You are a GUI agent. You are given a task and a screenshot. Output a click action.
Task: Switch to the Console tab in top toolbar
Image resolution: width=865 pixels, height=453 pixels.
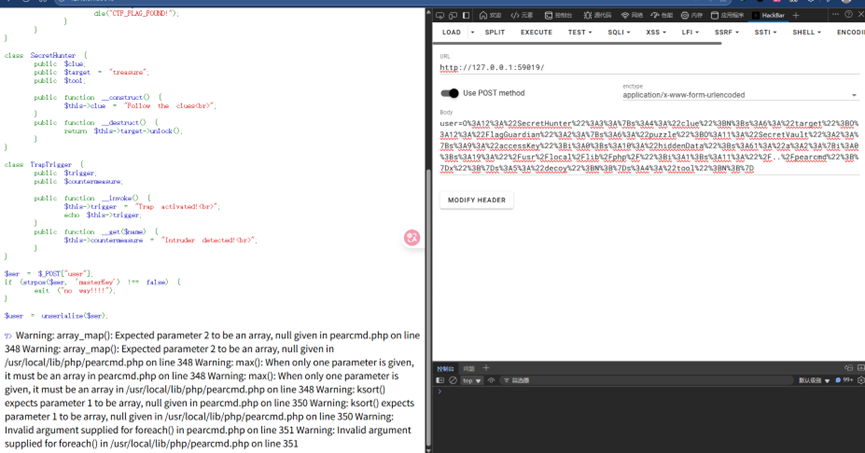[x=558, y=15]
